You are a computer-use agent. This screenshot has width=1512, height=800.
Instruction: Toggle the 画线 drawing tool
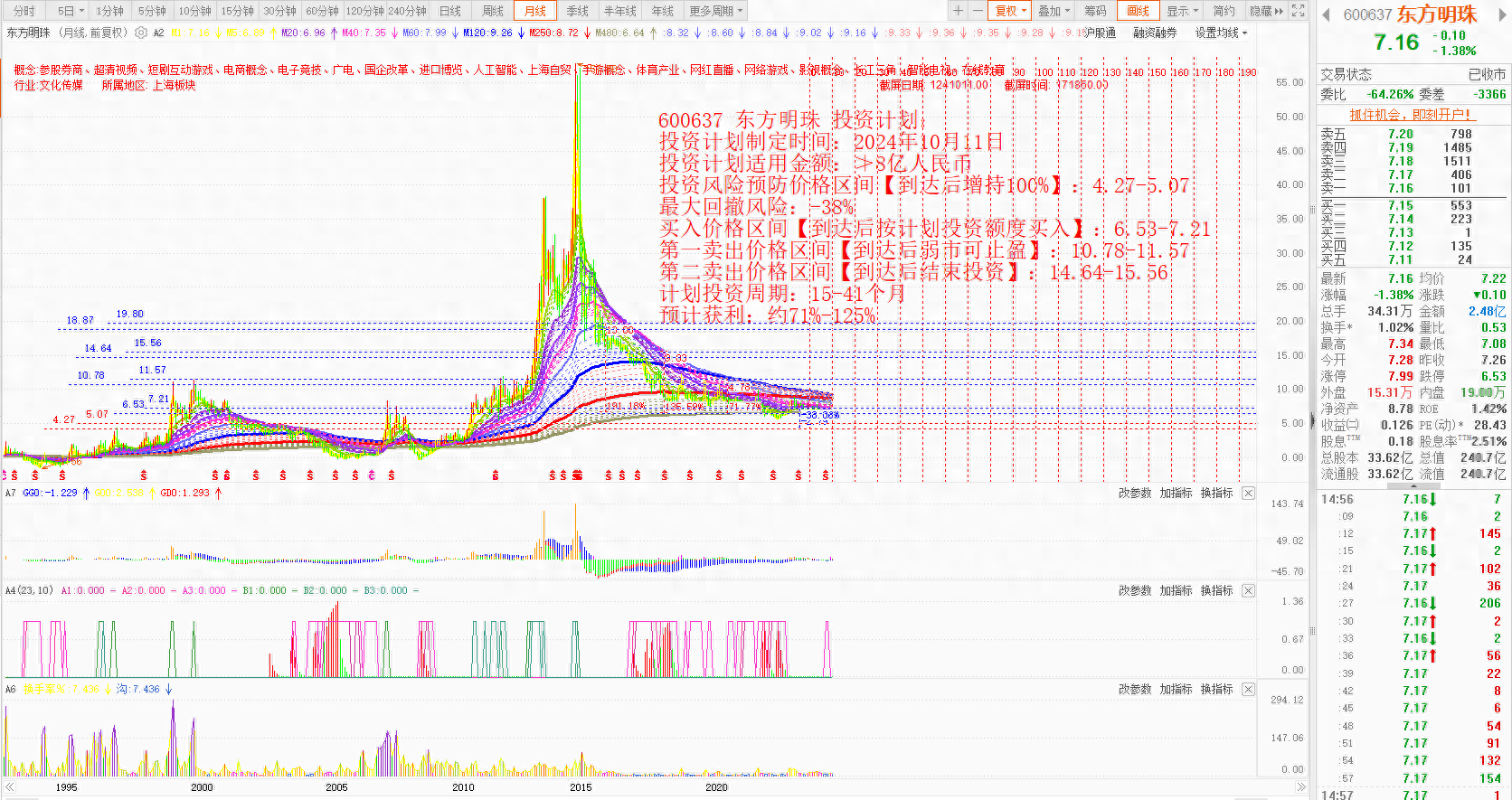(1138, 11)
